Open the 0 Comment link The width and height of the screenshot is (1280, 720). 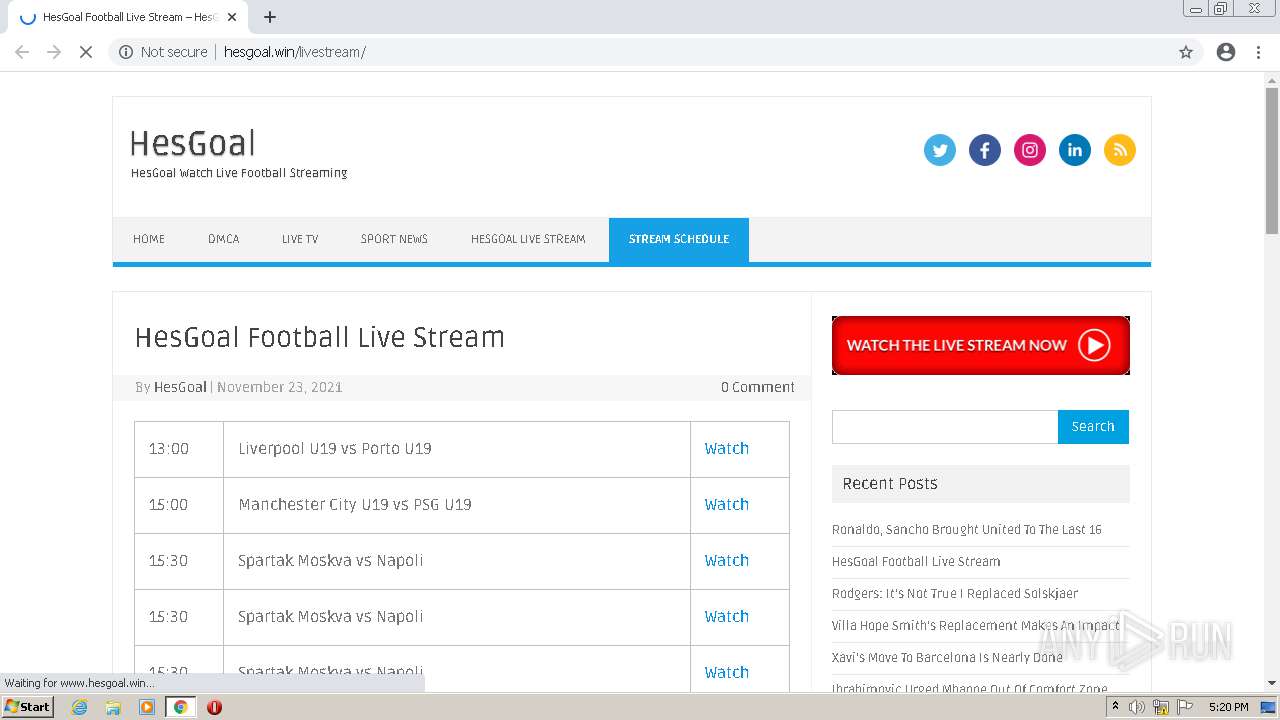tap(758, 387)
